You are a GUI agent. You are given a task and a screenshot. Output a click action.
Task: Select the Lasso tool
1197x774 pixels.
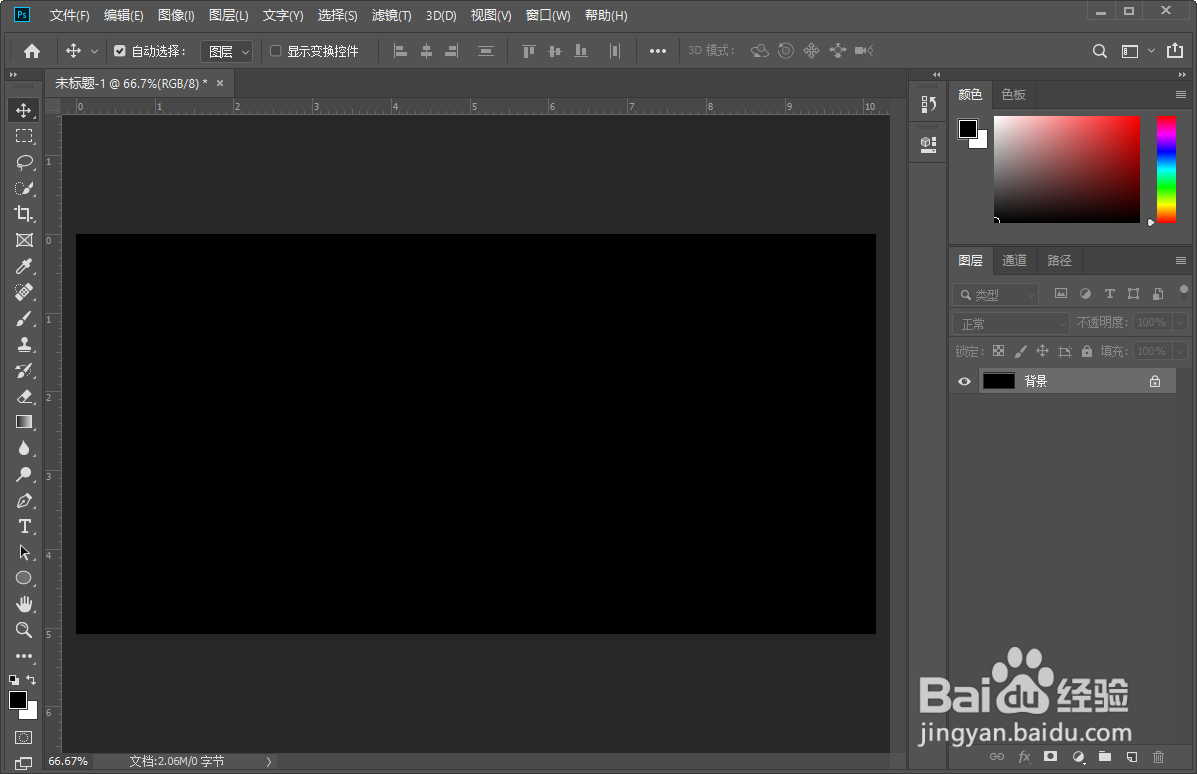23,162
